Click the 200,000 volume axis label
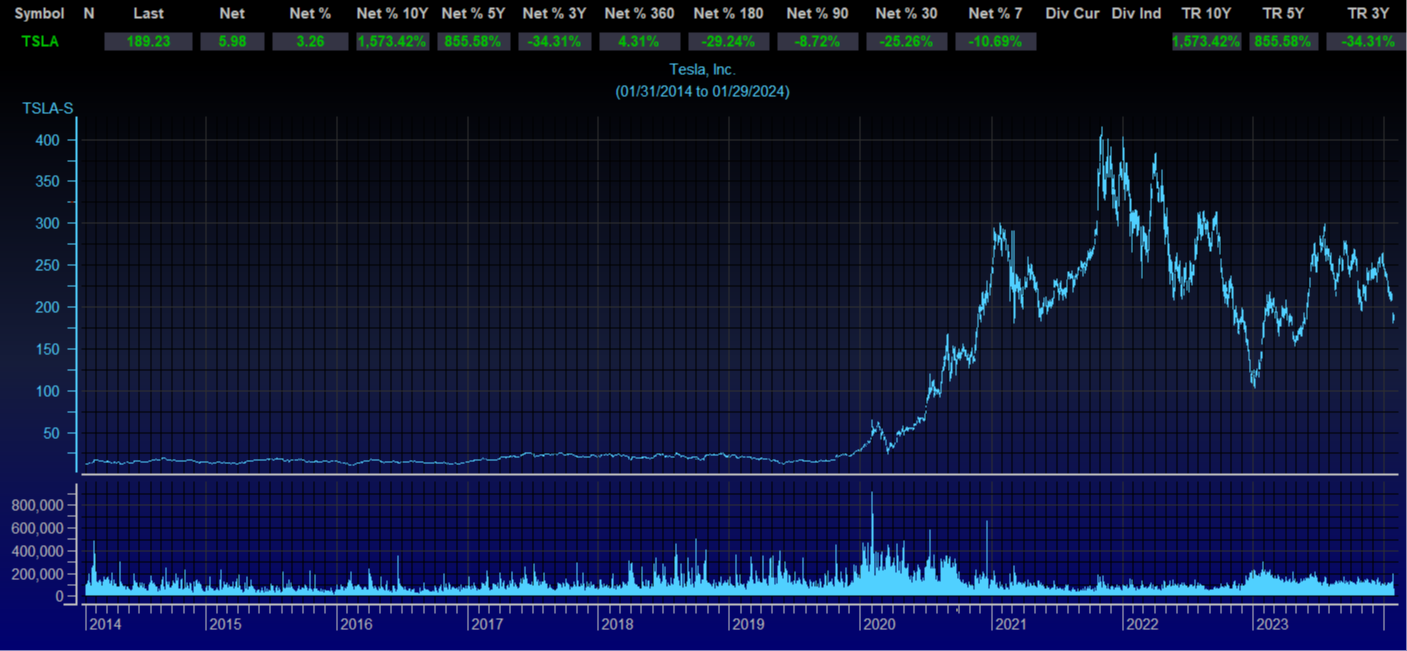Screen dimensions: 1407x651 (38, 574)
